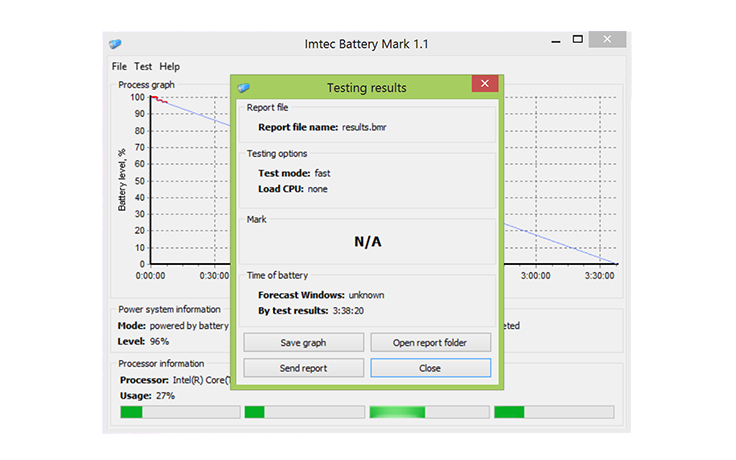This screenshot has width=736, height=460.
Task: Minimize the Imtec Battery Mark window
Action: pyautogui.click(x=556, y=40)
